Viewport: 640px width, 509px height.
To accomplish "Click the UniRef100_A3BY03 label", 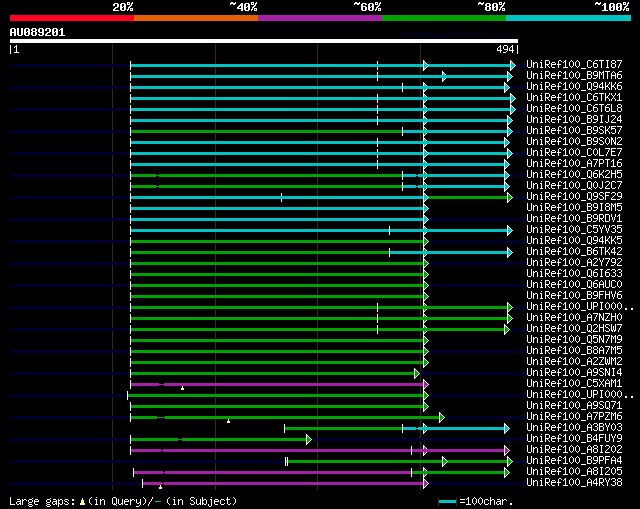I will point(574,428).
